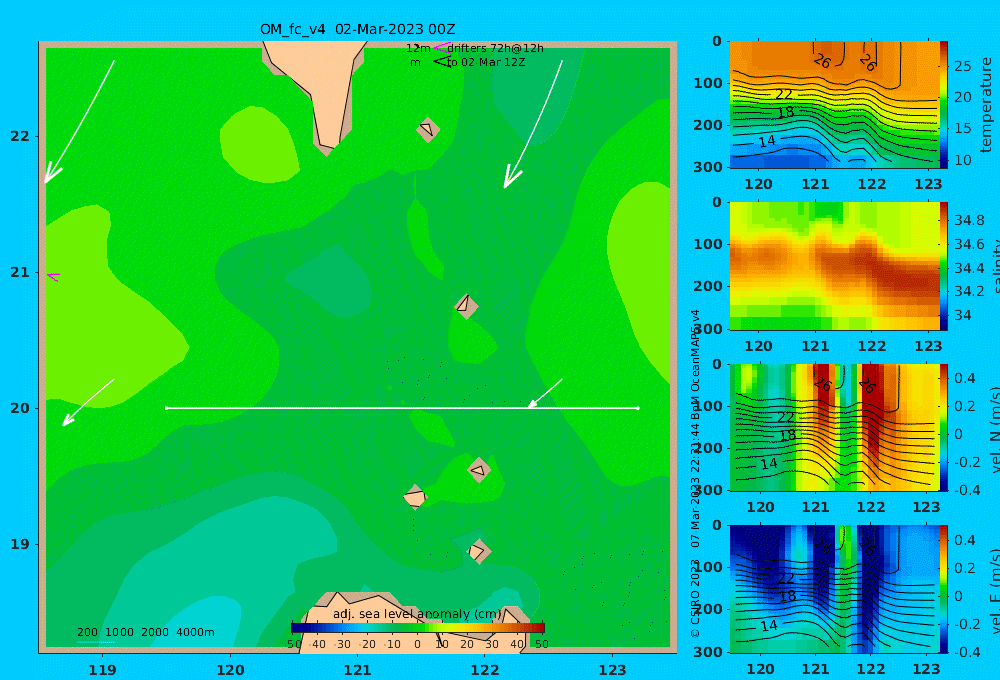Viewport: 1000px width, 680px height.
Task: Click the 10 tick on temperature colorbar
Action: 963,160
